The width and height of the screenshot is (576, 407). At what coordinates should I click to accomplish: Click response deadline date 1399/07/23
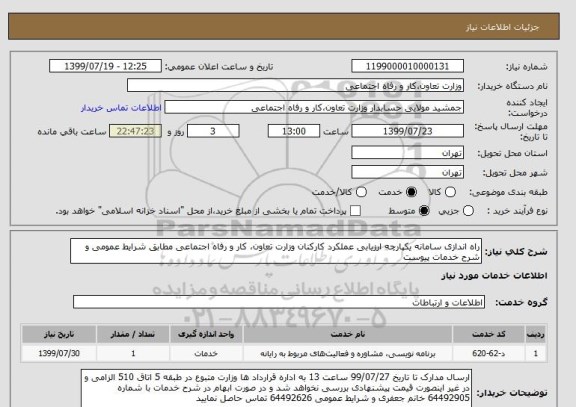(407, 131)
